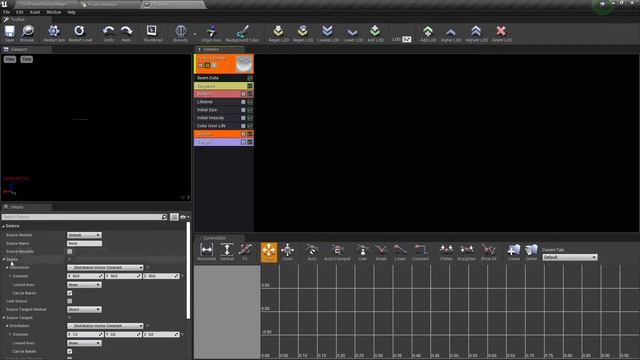
Task: Click Create curve tab icon
Action: point(514,252)
